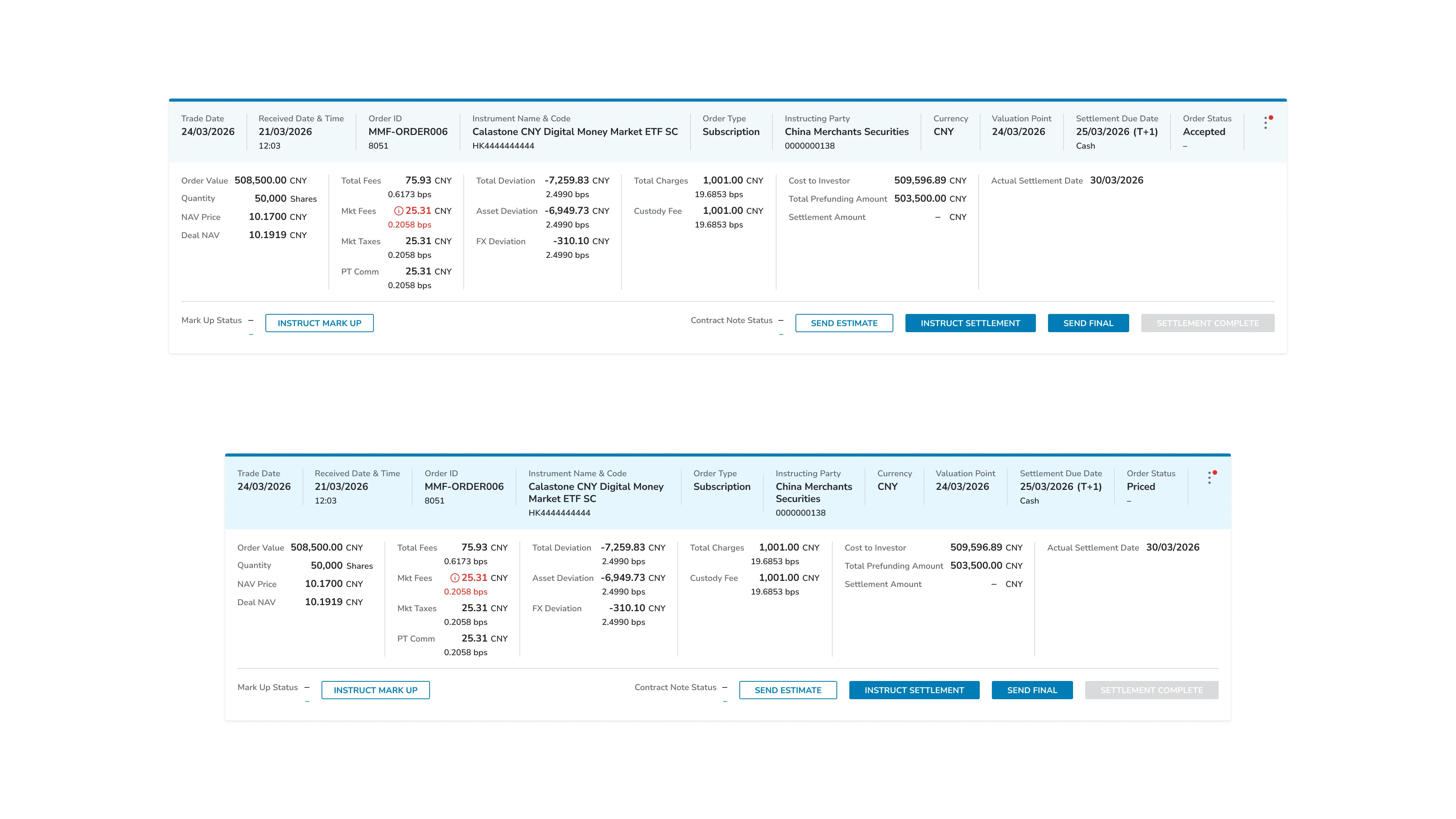The width and height of the screenshot is (1456, 819).
Task: Click Settlement Complete on the Accepted order
Action: click(x=1207, y=323)
